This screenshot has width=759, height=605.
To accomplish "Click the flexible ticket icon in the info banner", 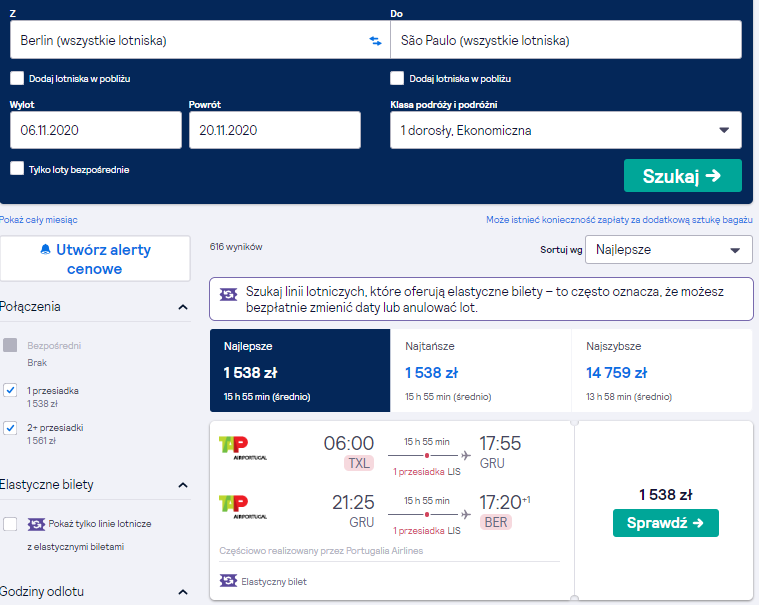I will click(228, 294).
